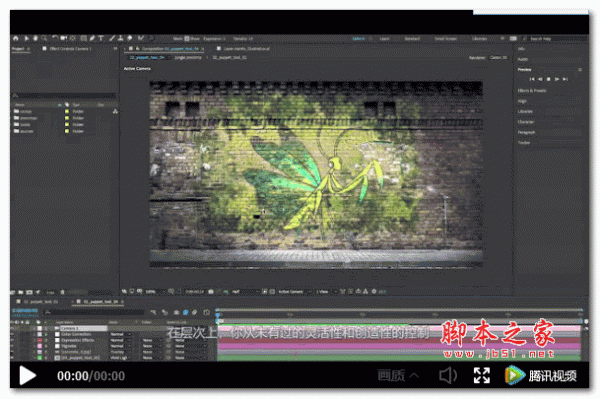
Task: Move the timeline current-time indicator
Action: [218, 315]
